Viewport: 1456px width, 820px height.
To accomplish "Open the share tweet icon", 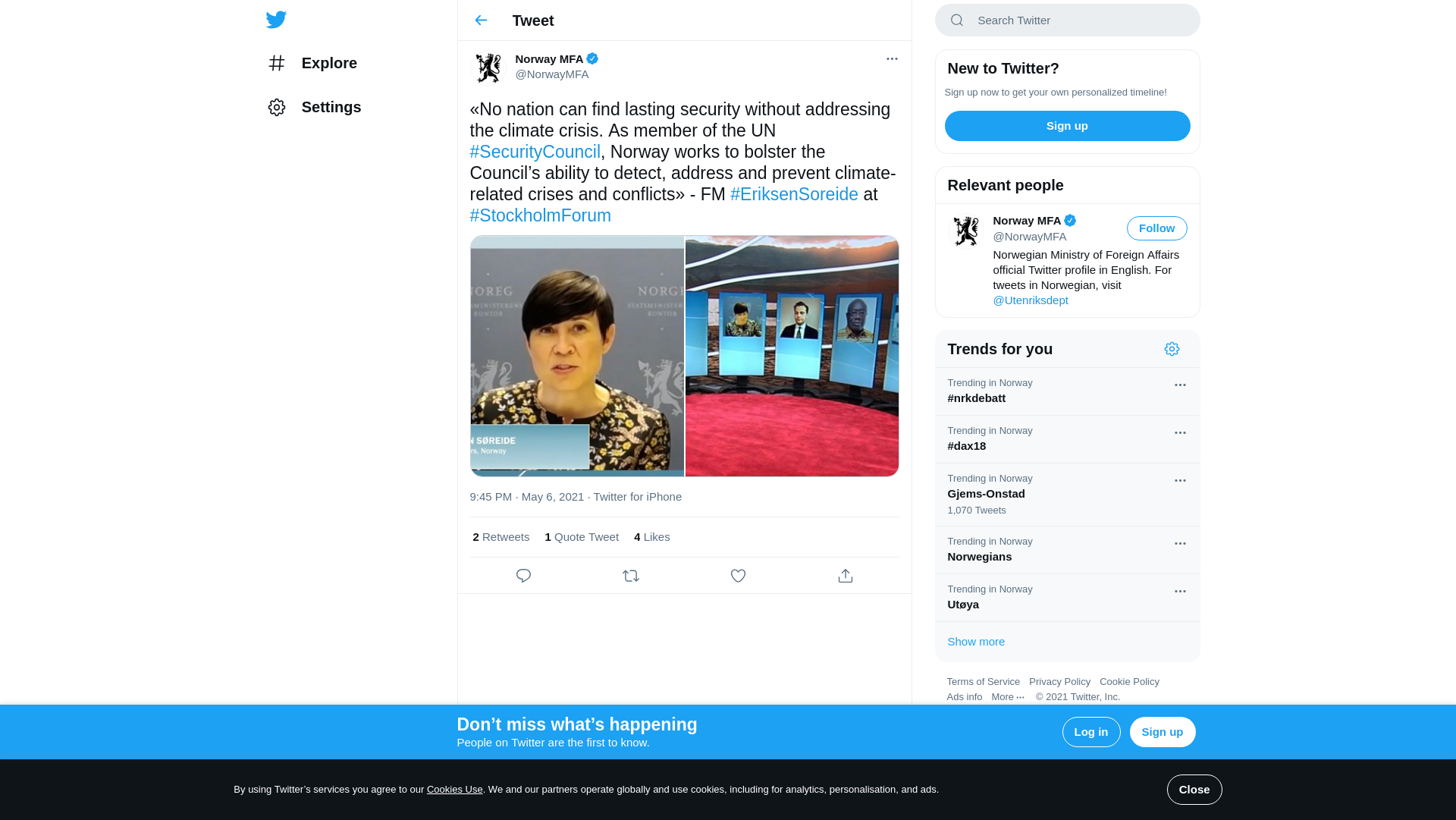I will (x=846, y=576).
